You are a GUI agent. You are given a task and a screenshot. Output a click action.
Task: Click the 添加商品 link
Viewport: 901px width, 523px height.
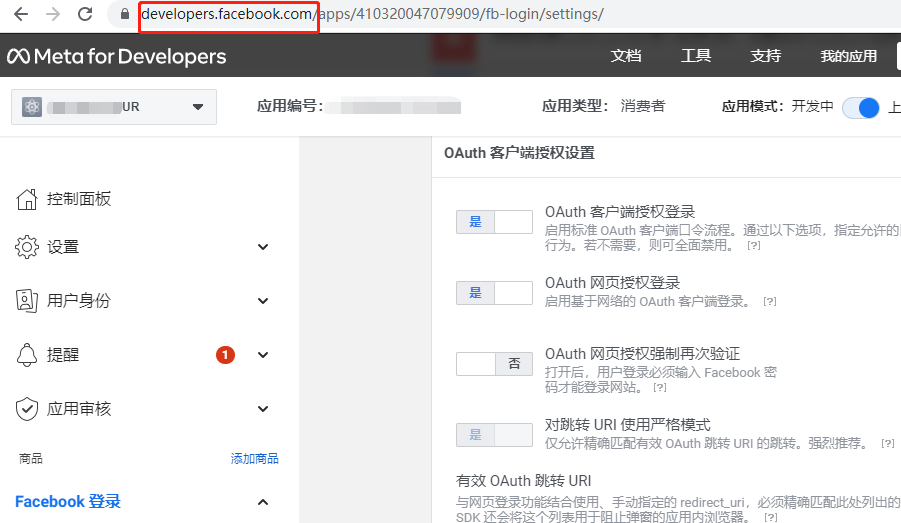pos(254,459)
